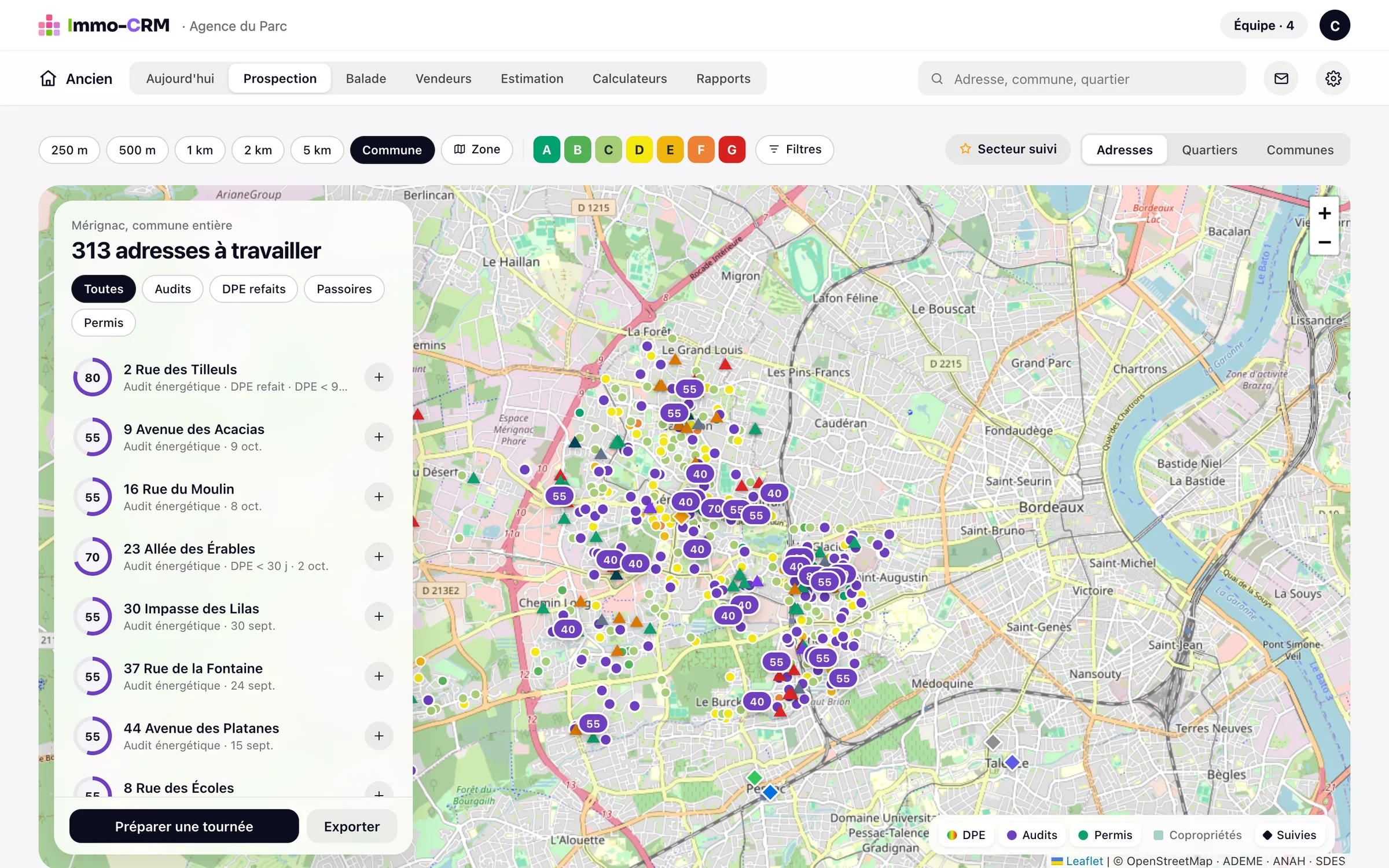Filter by DPE class G swatch
The image size is (1389, 868).
point(732,150)
